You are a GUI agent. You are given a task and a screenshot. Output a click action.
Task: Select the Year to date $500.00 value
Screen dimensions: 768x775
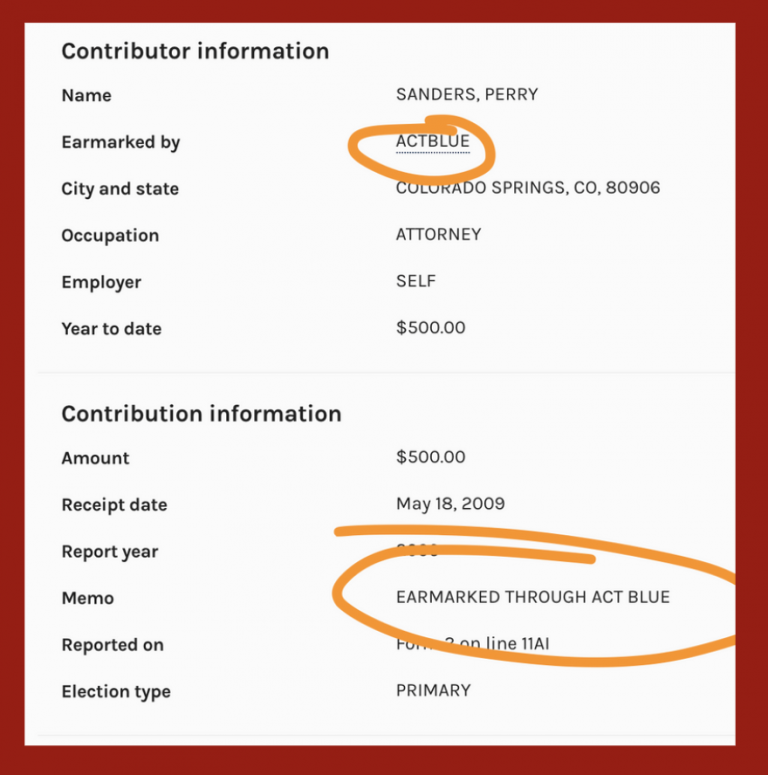430,328
